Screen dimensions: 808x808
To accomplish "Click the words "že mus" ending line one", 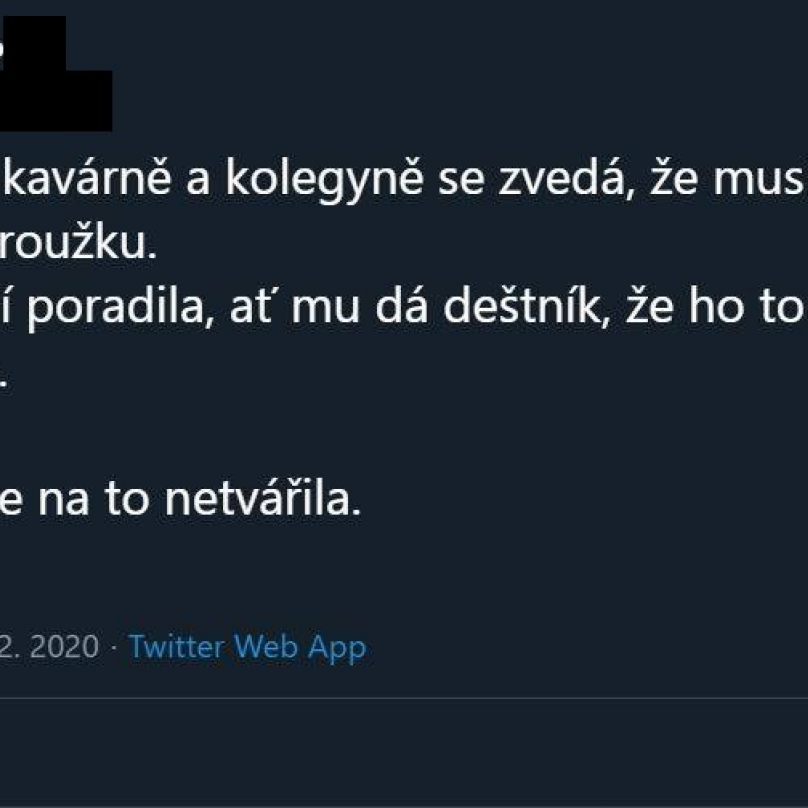I will click(x=727, y=178).
